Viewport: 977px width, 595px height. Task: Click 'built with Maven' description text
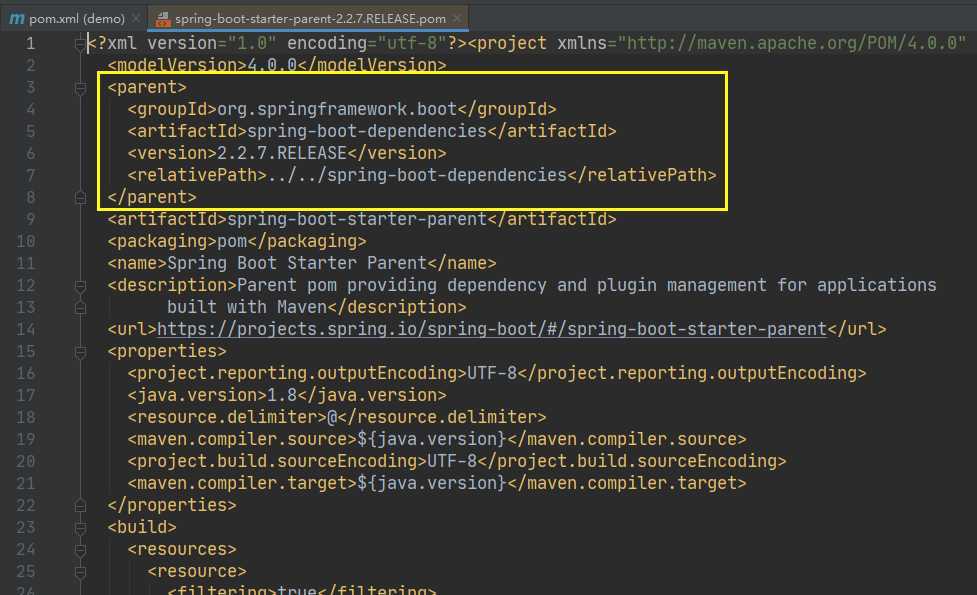click(x=247, y=307)
